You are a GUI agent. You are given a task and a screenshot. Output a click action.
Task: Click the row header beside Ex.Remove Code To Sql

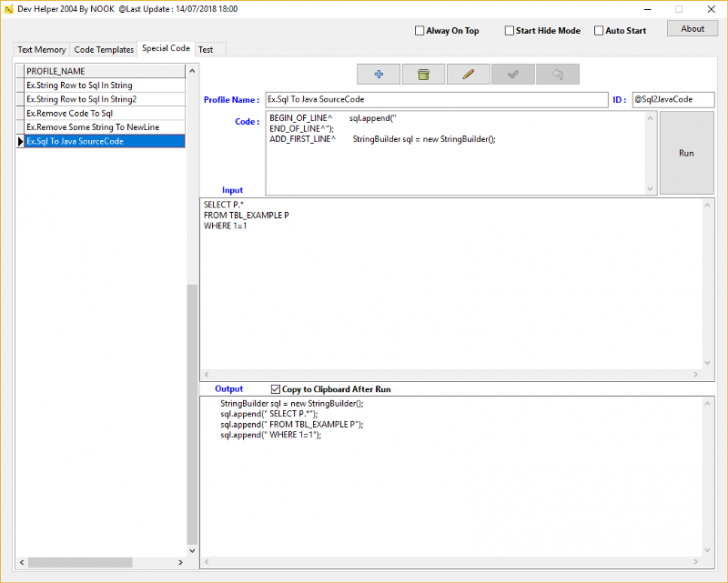click(20, 113)
